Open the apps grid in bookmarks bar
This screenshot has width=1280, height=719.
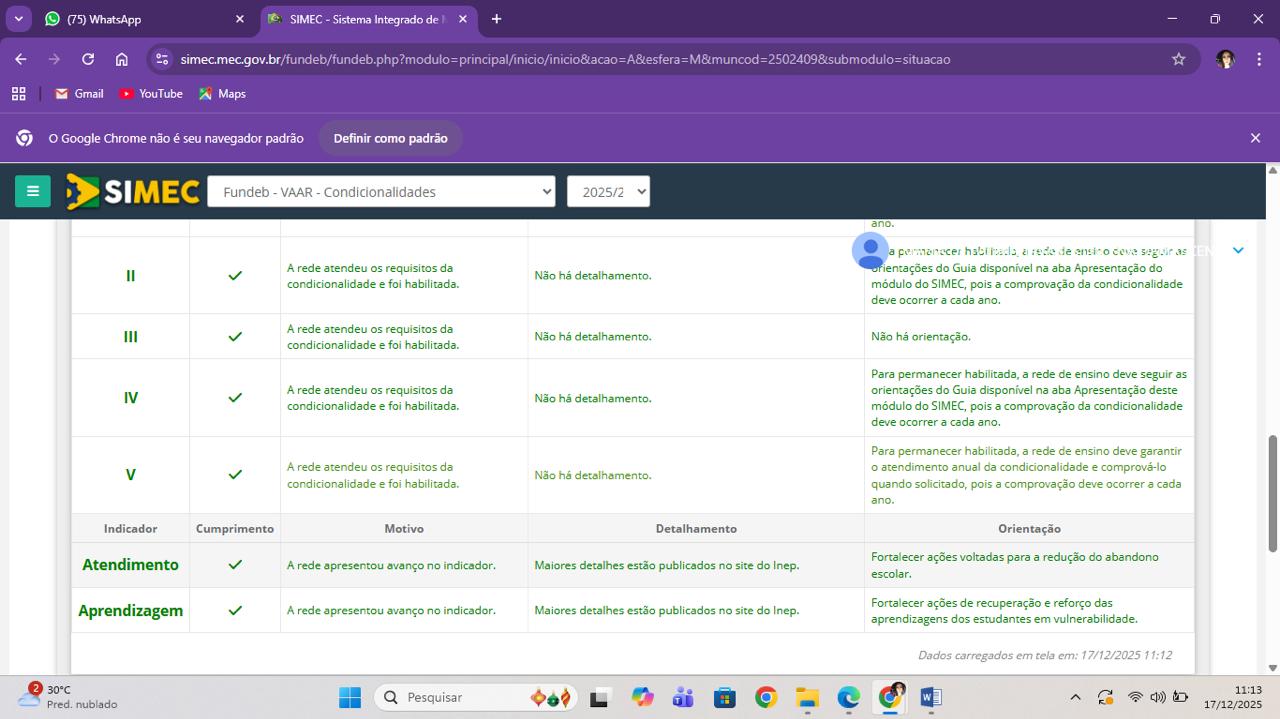[18, 93]
